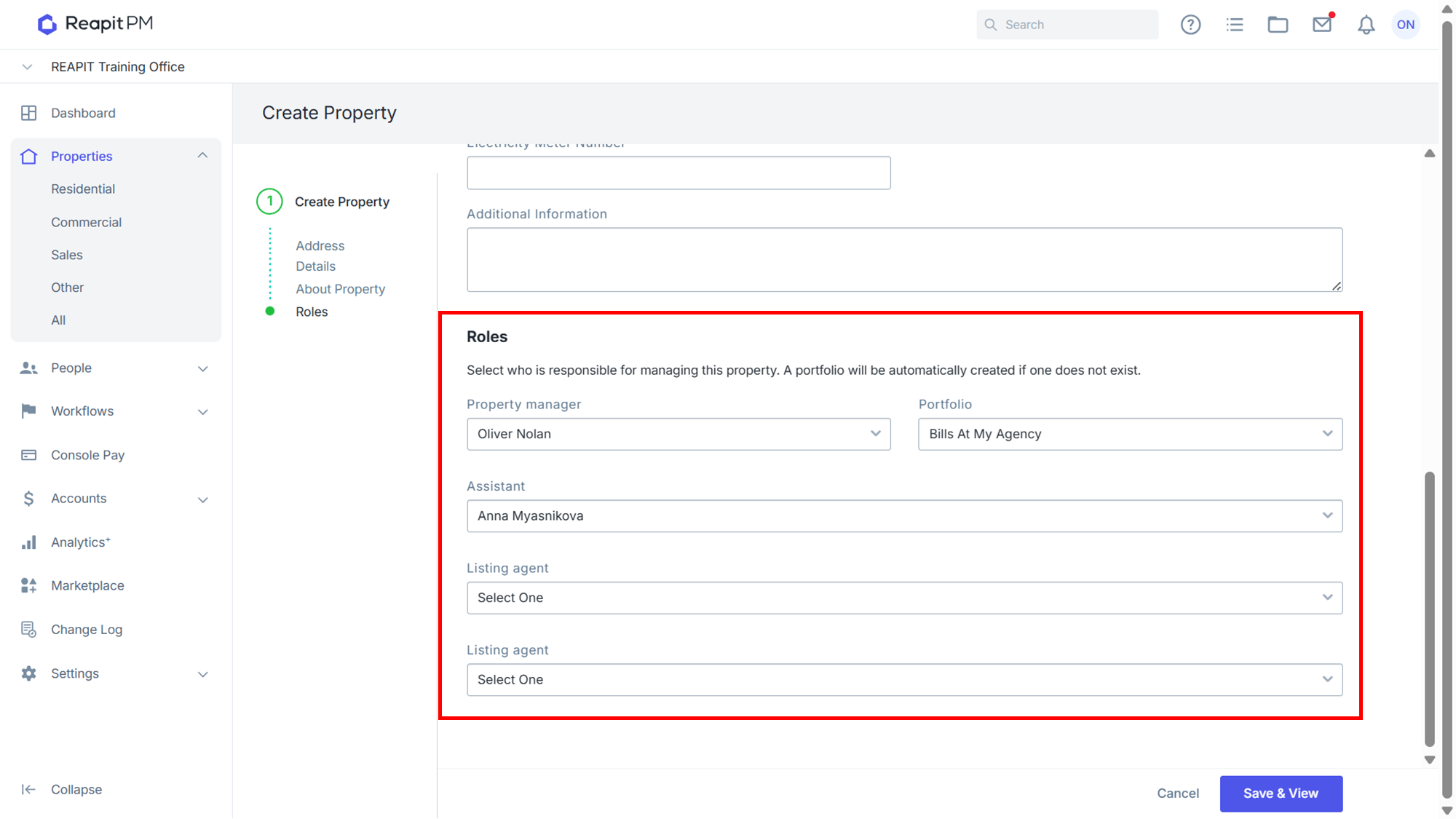The height and width of the screenshot is (819, 1456).
Task: Open the help question mark icon
Action: (1190, 25)
